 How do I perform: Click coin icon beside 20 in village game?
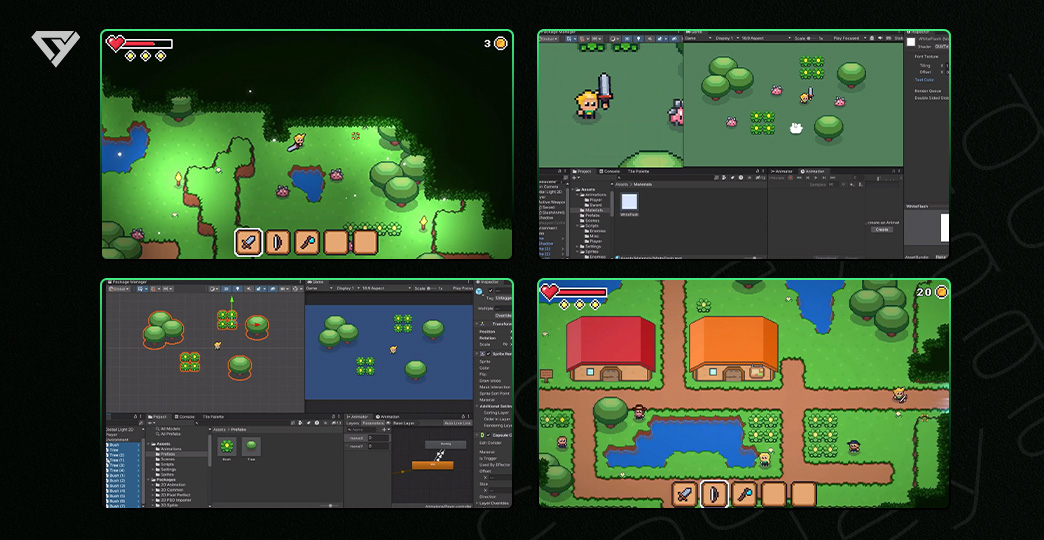coord(941,292)
